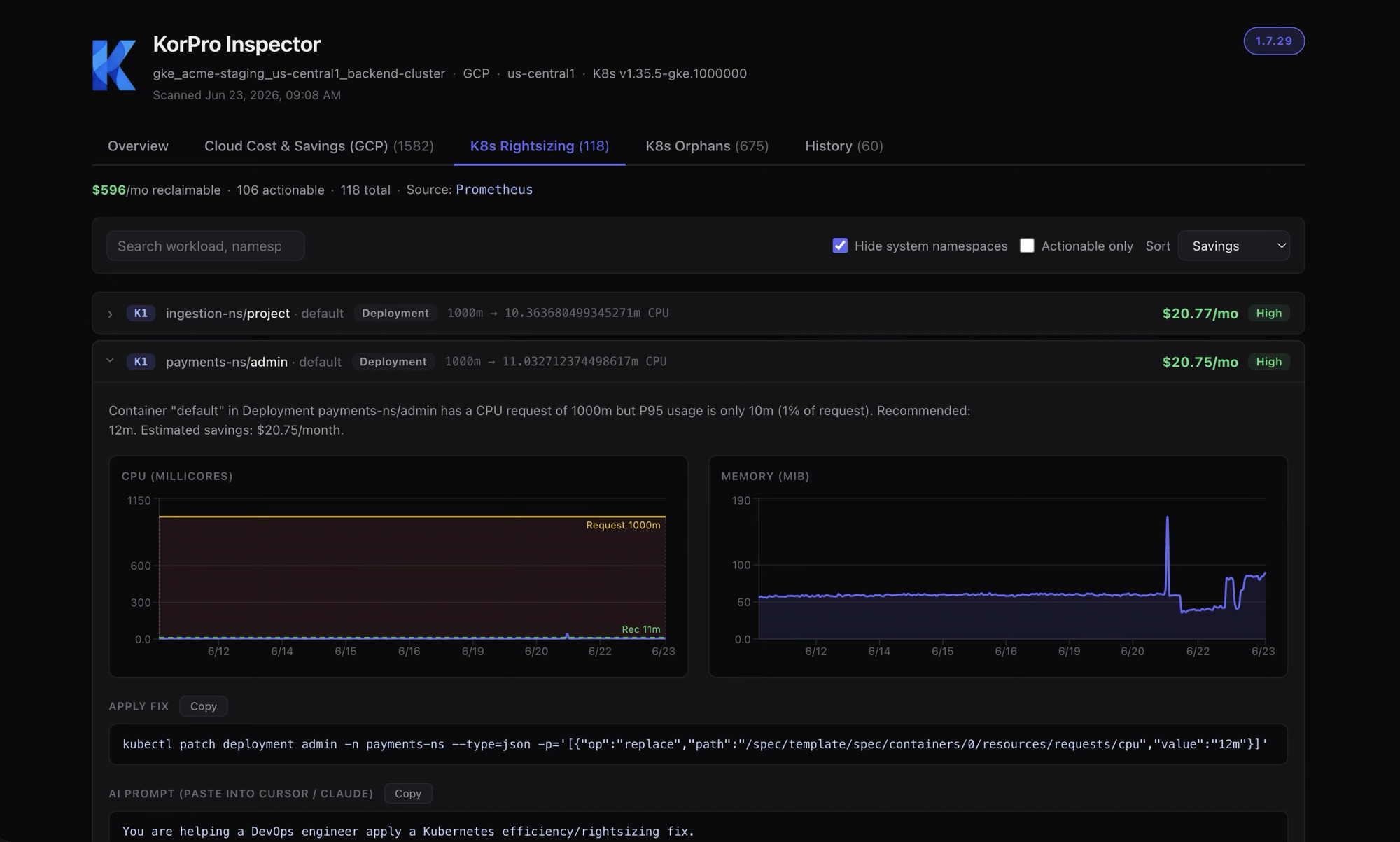
Task: Click the kubectl patch deployment command text
Action: (694, 744)
